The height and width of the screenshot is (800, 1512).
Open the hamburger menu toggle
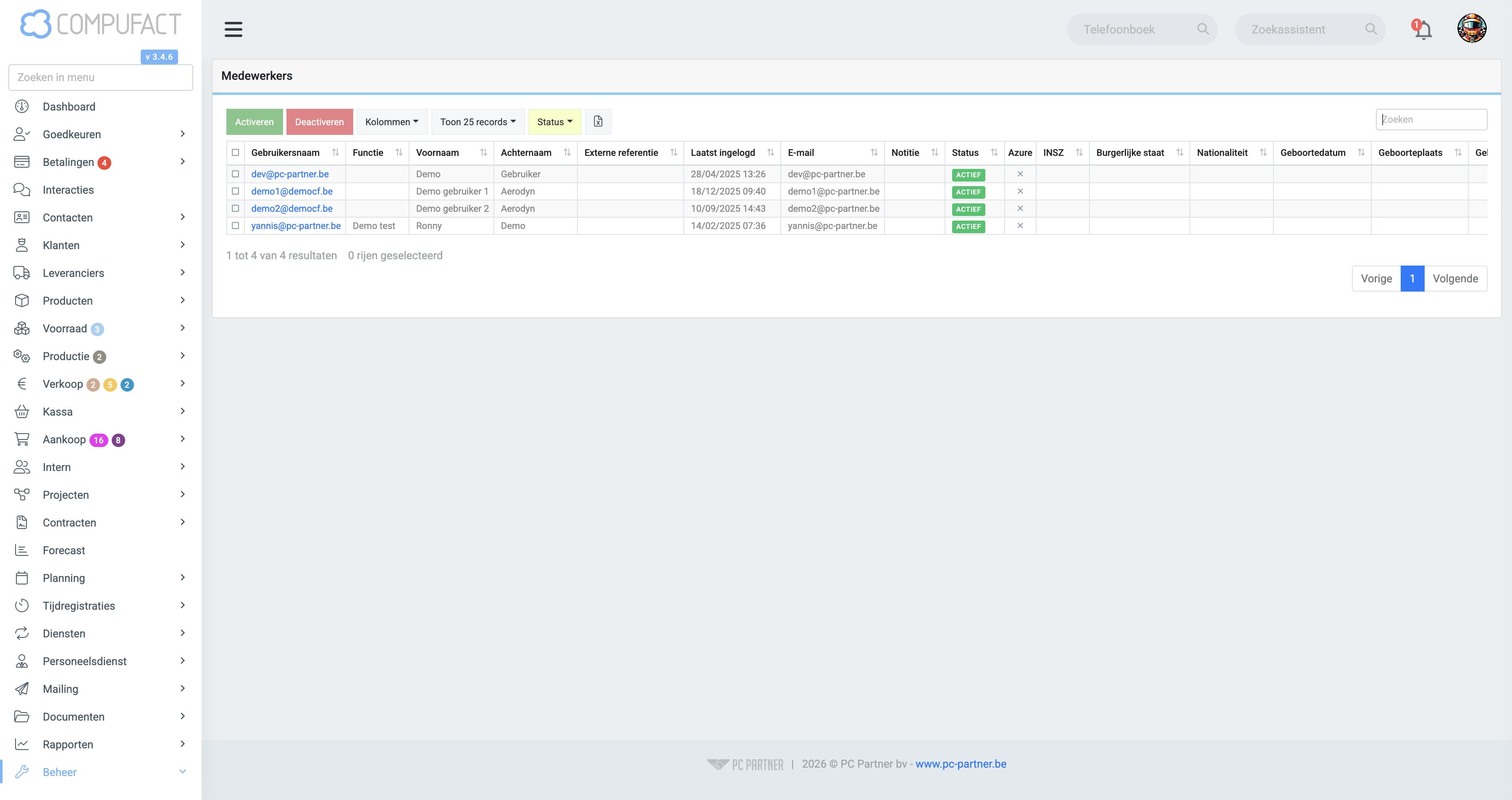233,29
